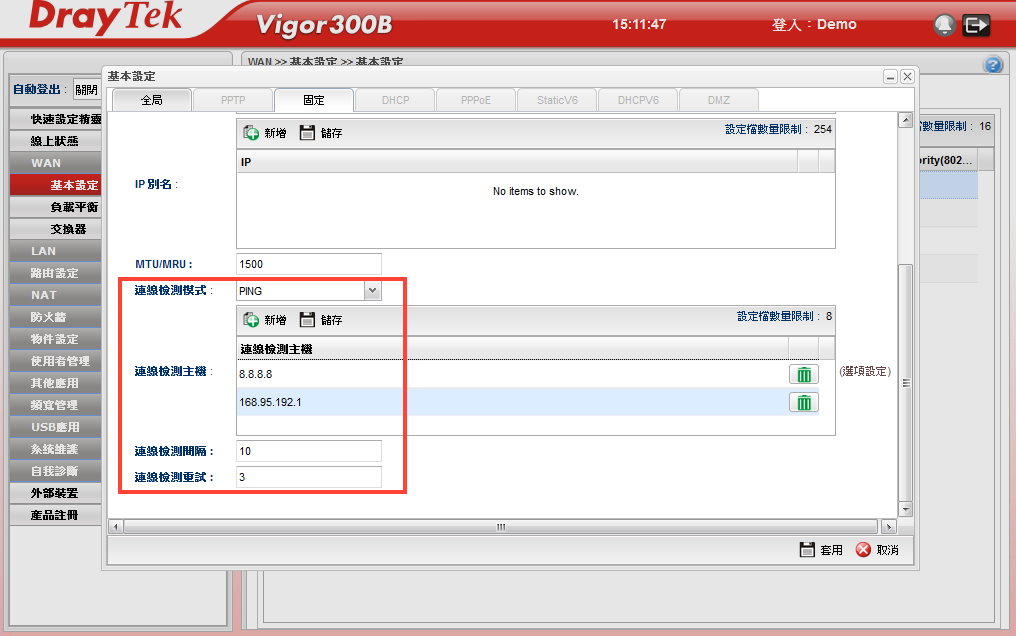This screenshot has height=636, width=1016.
Task: Click the 取消 cancel button
Action: (x=877, y=550)
